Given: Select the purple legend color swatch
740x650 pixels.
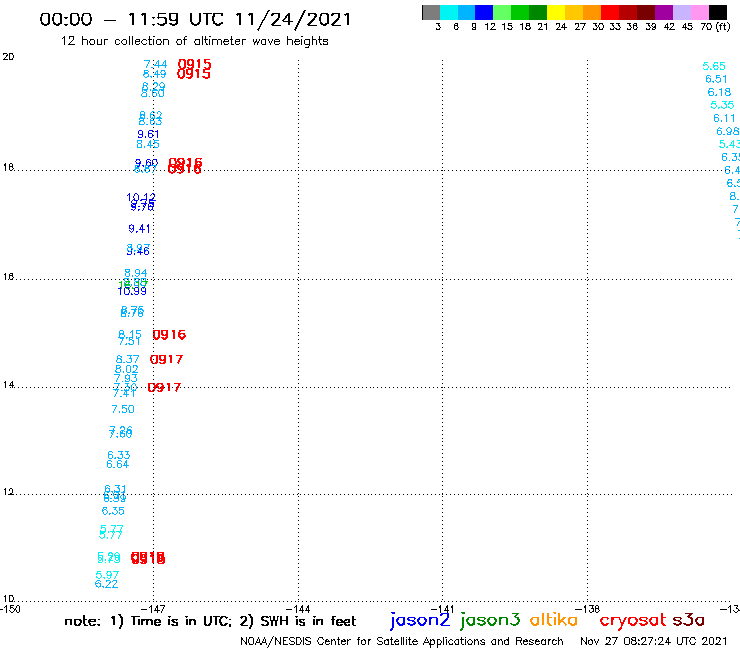Looking at the screenshot, I should pos(664,12).
